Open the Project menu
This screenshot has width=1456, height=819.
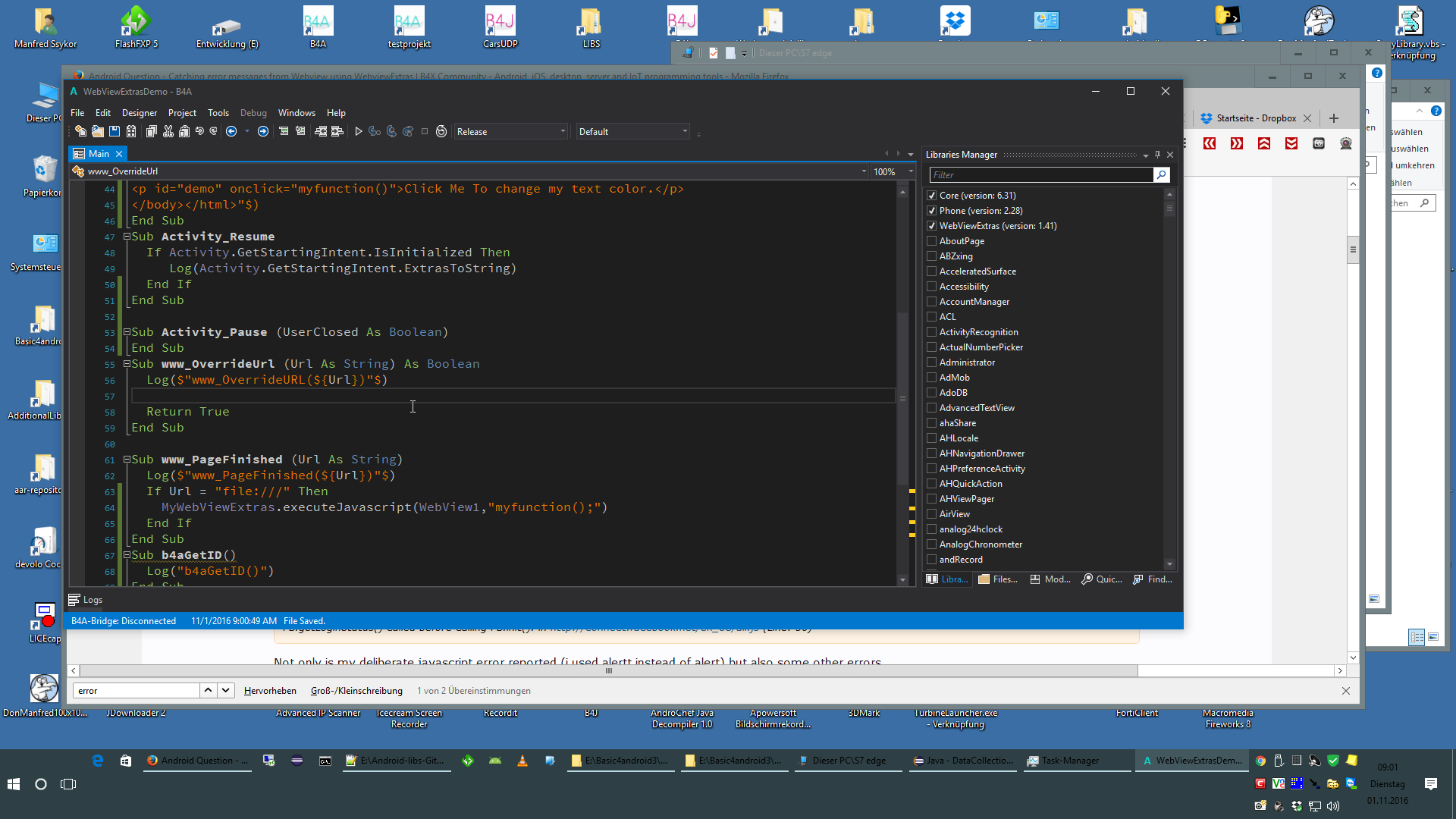pos(182,113)
